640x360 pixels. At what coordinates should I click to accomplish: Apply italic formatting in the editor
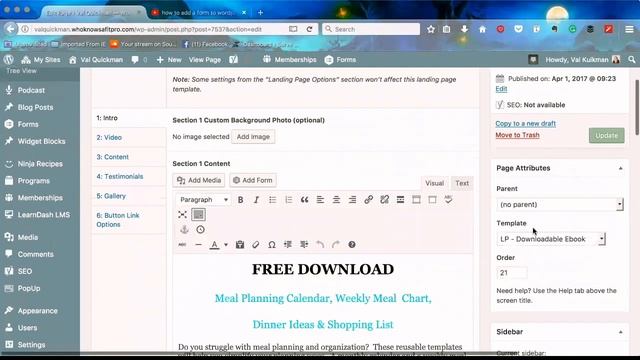pyautogui.click(x=256, y=200)
